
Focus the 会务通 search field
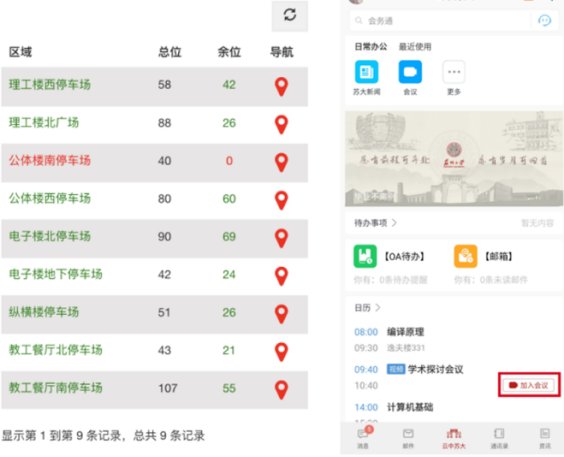pyautogui.click(x=441, y=20)
